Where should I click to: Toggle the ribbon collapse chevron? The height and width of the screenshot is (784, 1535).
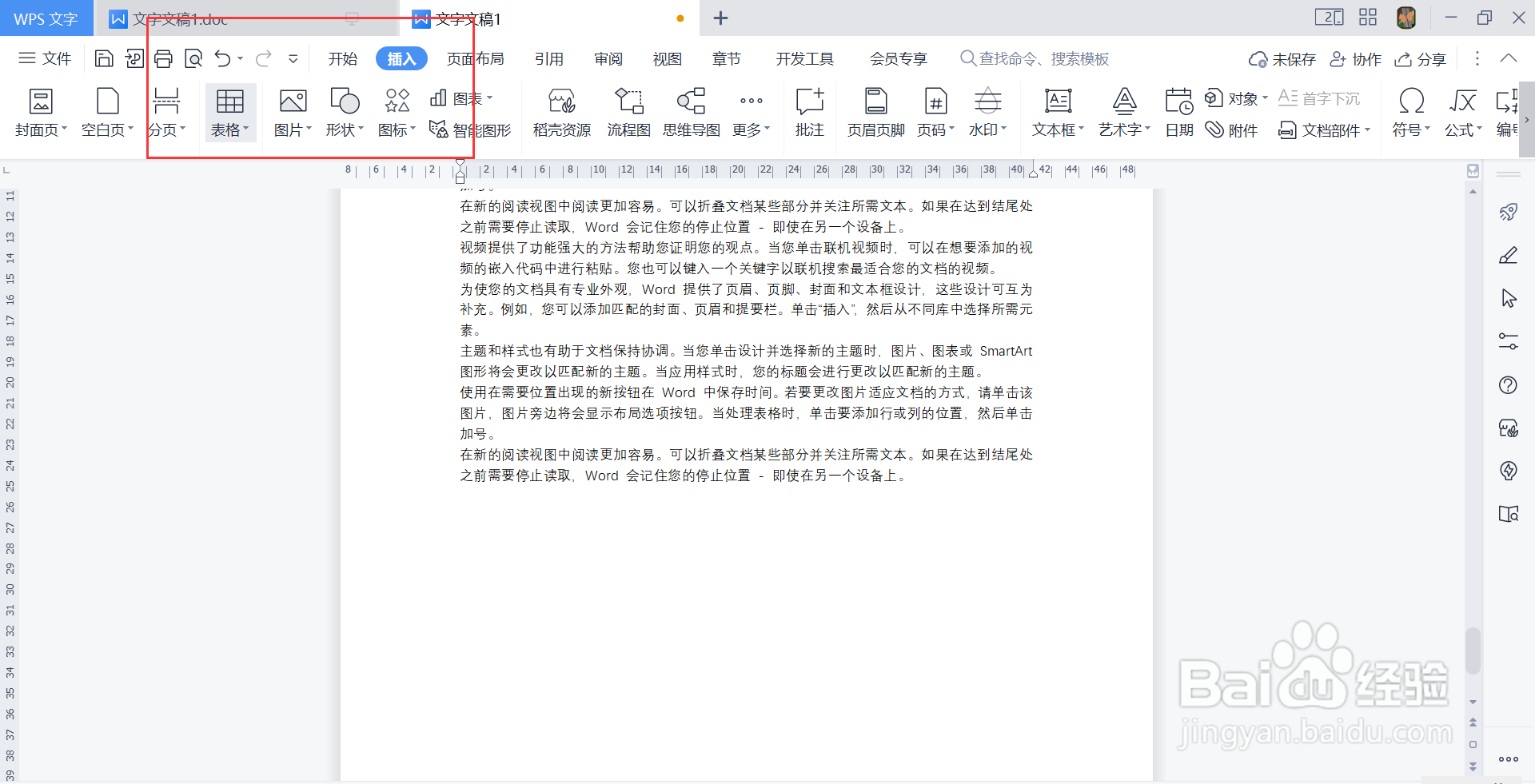[1509, 58]
